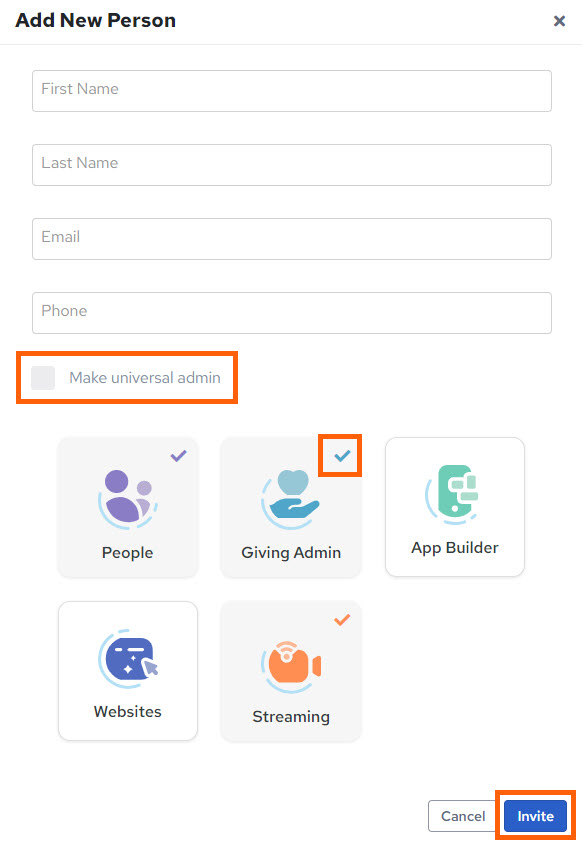The image size is (582, 847).
Task: Click the First Name input field
Action: pos(291,91)
